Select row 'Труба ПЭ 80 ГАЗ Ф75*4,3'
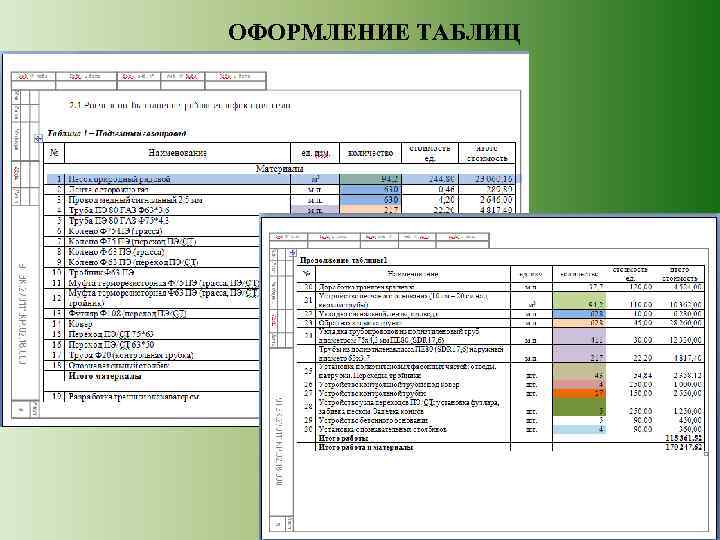This screenshot has width=720, height=540. pos(152,221)
